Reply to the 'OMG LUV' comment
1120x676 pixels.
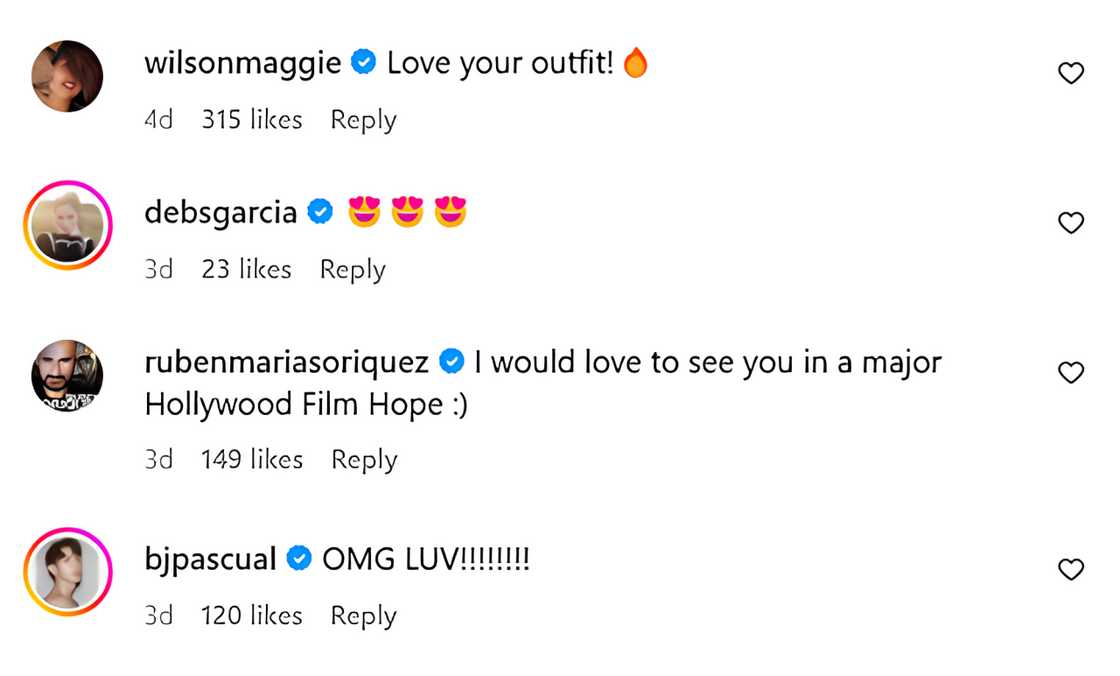click(363, 616)
